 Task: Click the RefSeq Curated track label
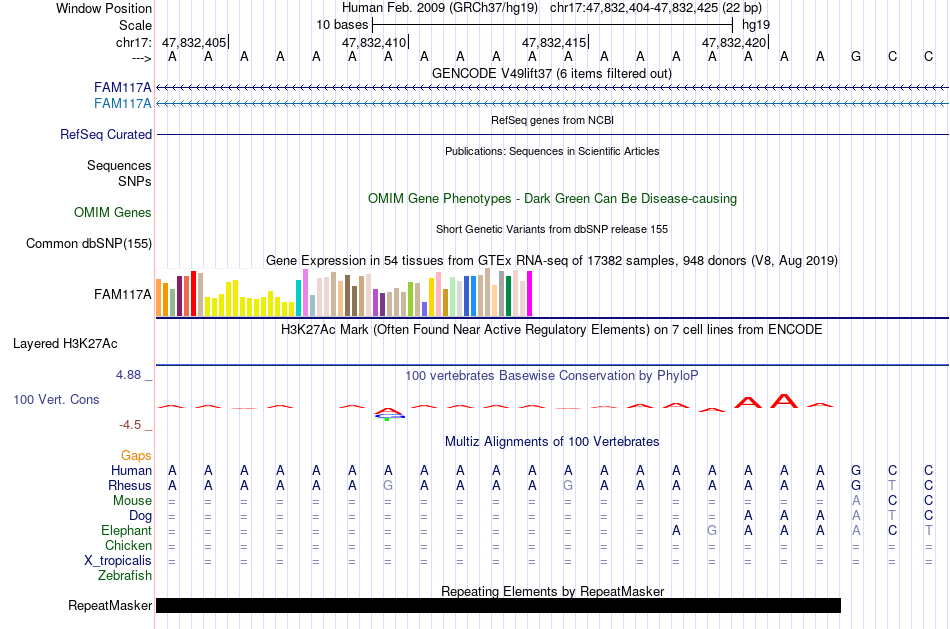106,135
